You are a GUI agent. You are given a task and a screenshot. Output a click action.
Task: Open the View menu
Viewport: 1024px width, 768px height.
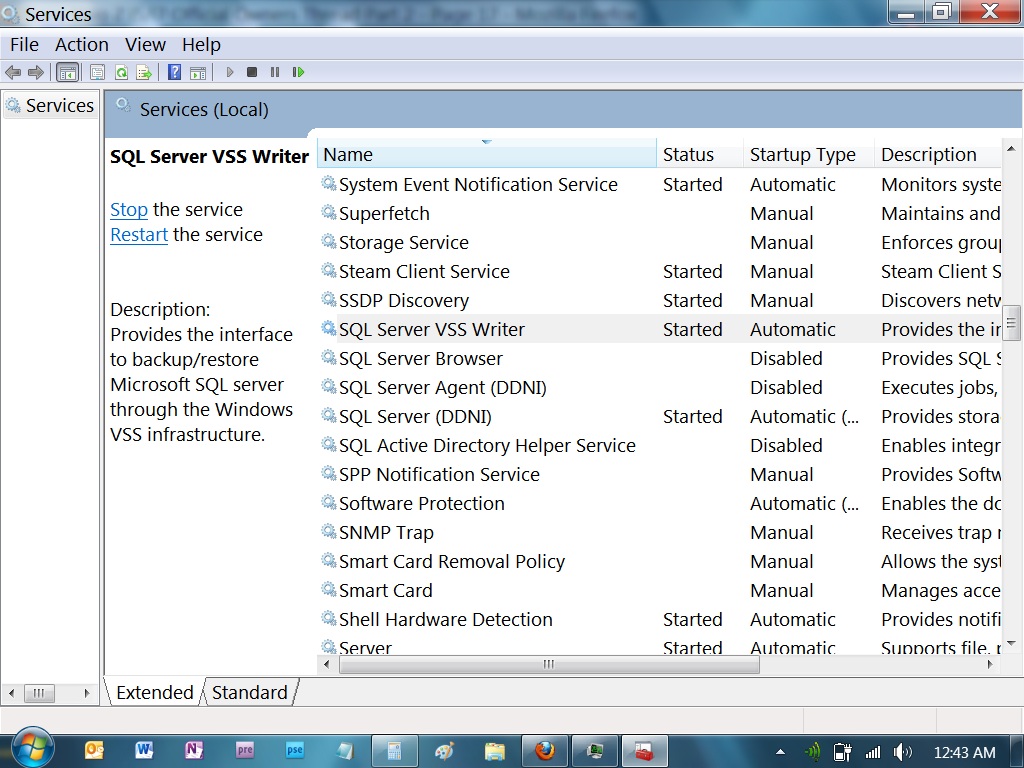[x=145, y=44]
